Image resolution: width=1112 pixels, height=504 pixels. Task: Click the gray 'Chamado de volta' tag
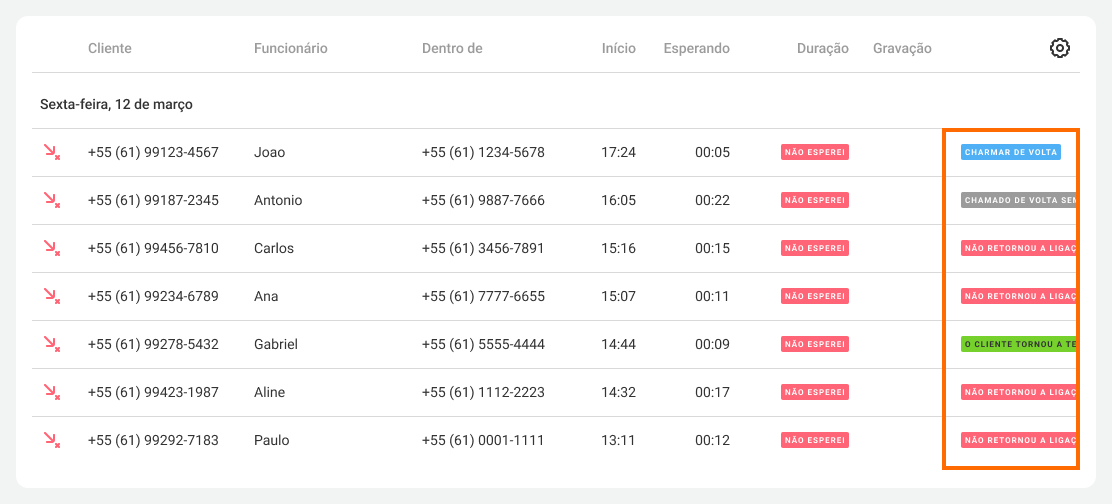click(x=1018, y=200)
